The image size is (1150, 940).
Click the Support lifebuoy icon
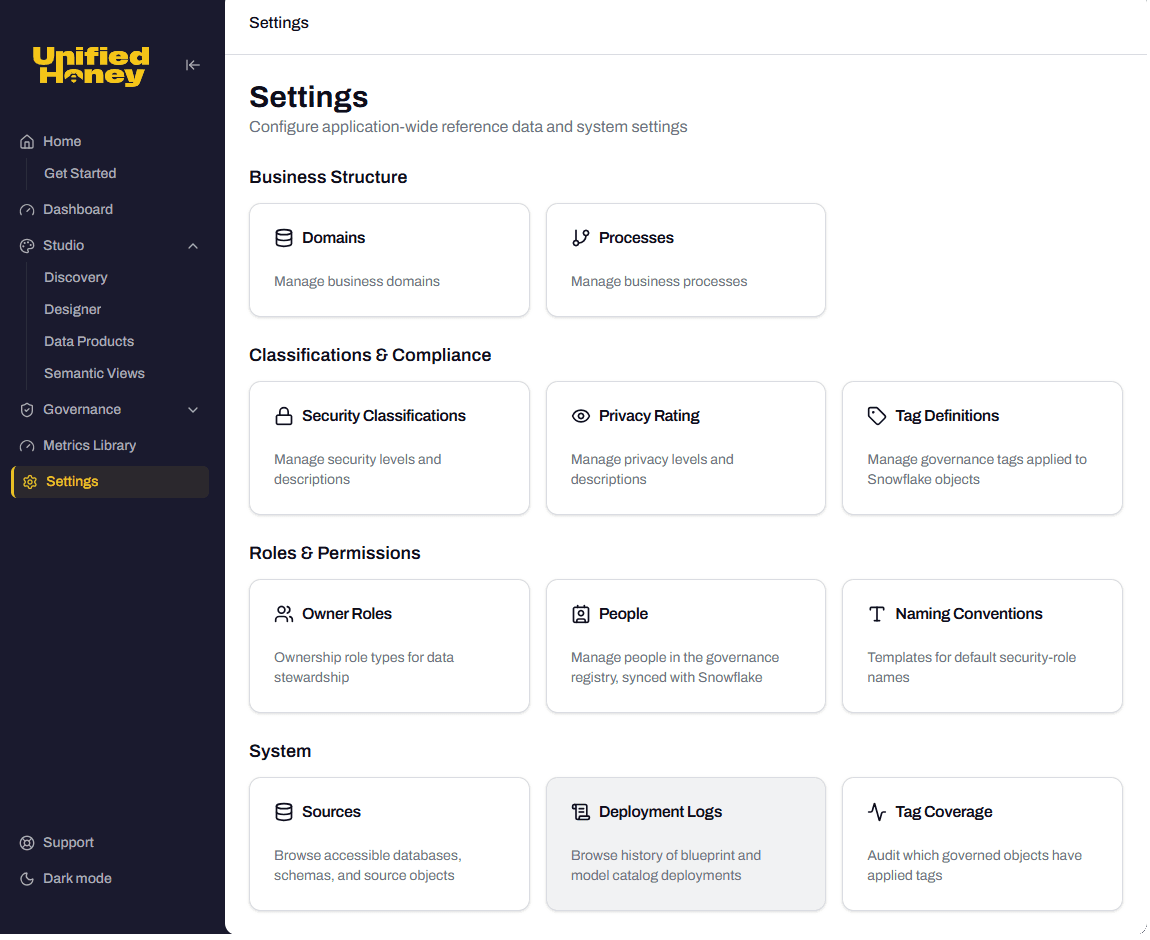[27, 843]
